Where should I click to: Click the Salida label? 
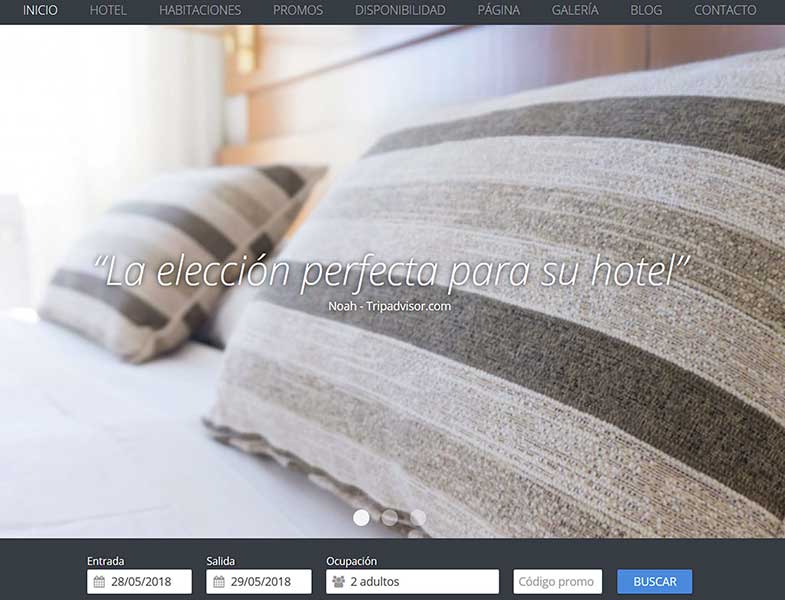click(x=220, y=561)
